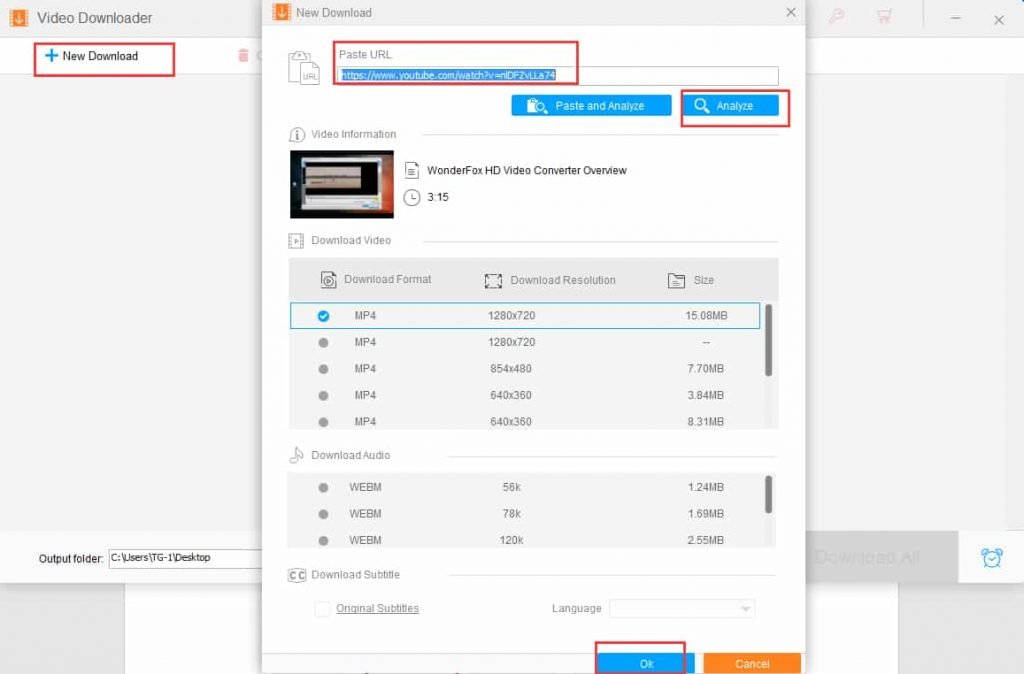Click New Download in the toolbar
1024x674 pixels.
(x=91, y=56)
